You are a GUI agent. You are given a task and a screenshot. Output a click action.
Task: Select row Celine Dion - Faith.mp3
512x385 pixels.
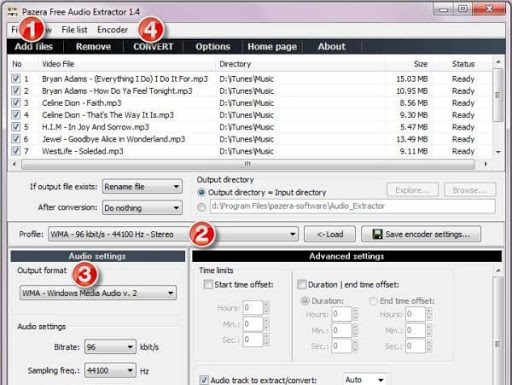(250, 103)
